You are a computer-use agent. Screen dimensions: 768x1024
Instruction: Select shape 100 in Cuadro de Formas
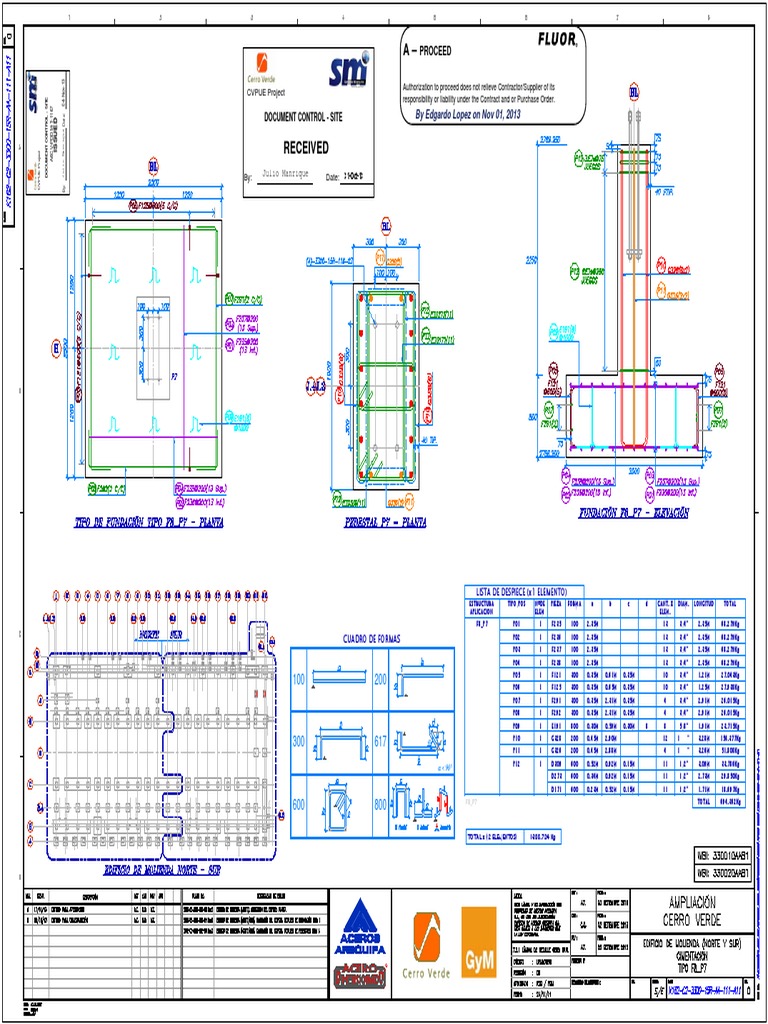tap(331, 679)
